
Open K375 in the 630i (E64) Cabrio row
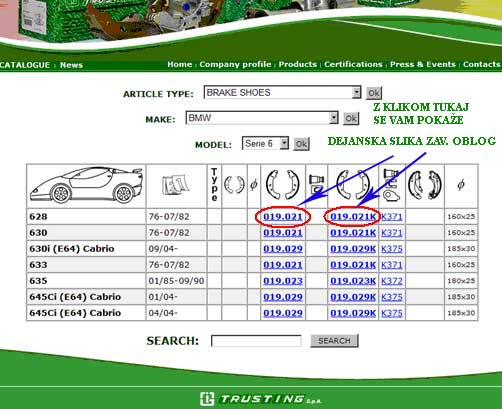coord(392,249)
